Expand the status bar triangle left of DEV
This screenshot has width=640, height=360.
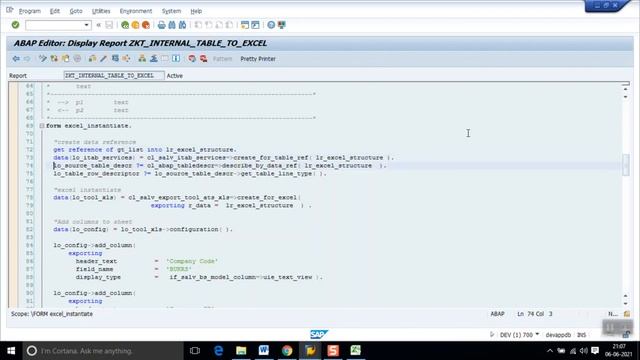[x=492, y=334]
